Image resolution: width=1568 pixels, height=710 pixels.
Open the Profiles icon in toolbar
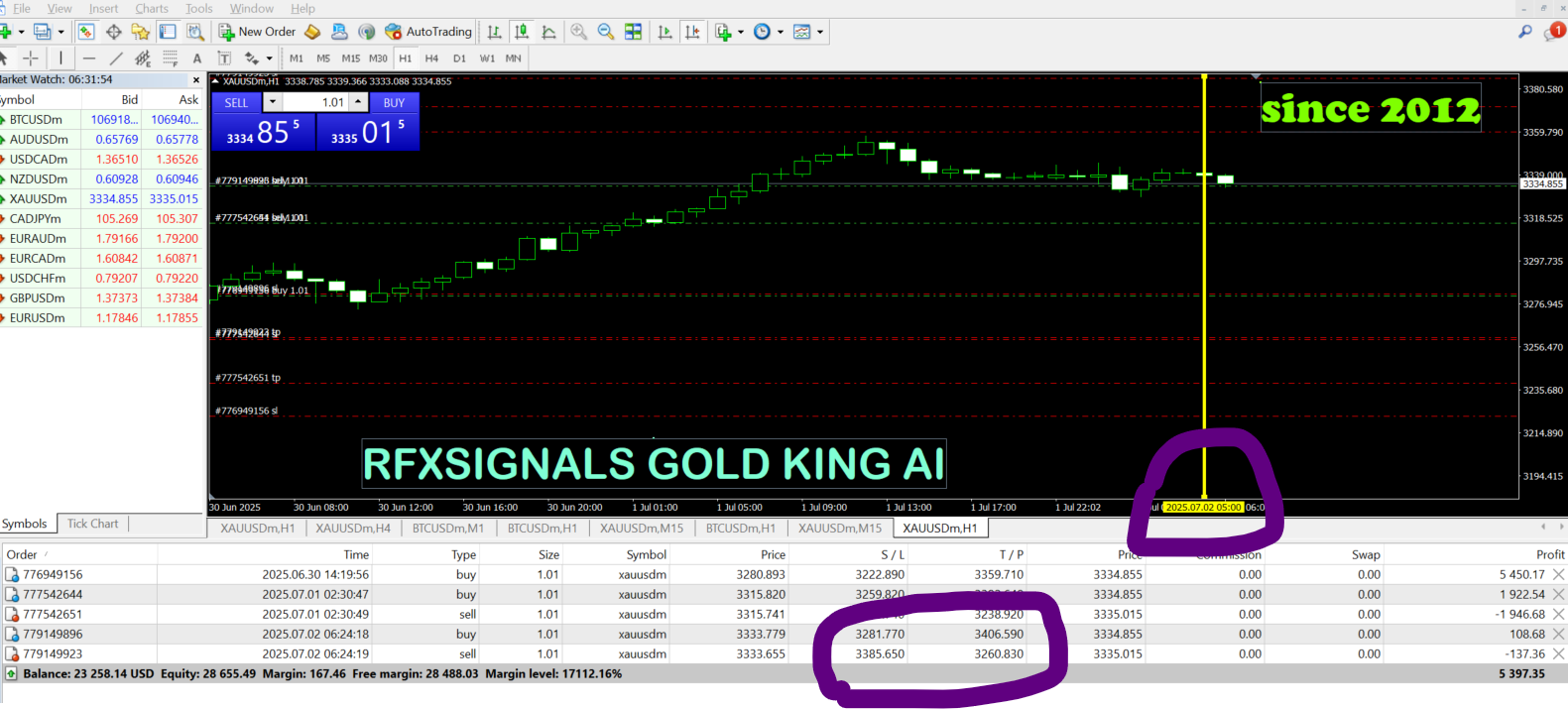[42, 32]
